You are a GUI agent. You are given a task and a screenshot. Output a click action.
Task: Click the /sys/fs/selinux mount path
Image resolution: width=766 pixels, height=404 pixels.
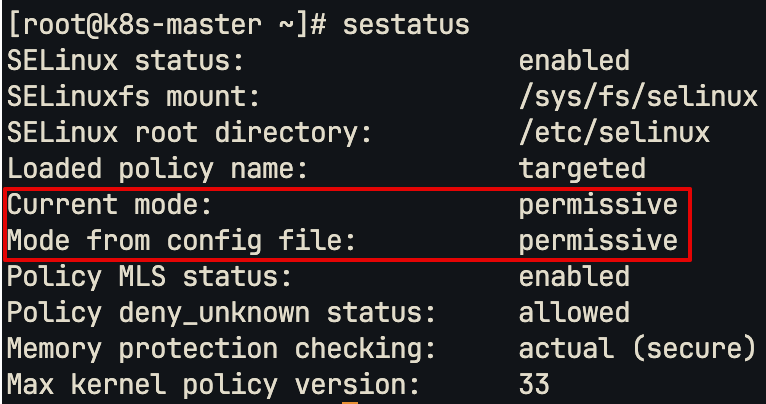coord(638,98)
